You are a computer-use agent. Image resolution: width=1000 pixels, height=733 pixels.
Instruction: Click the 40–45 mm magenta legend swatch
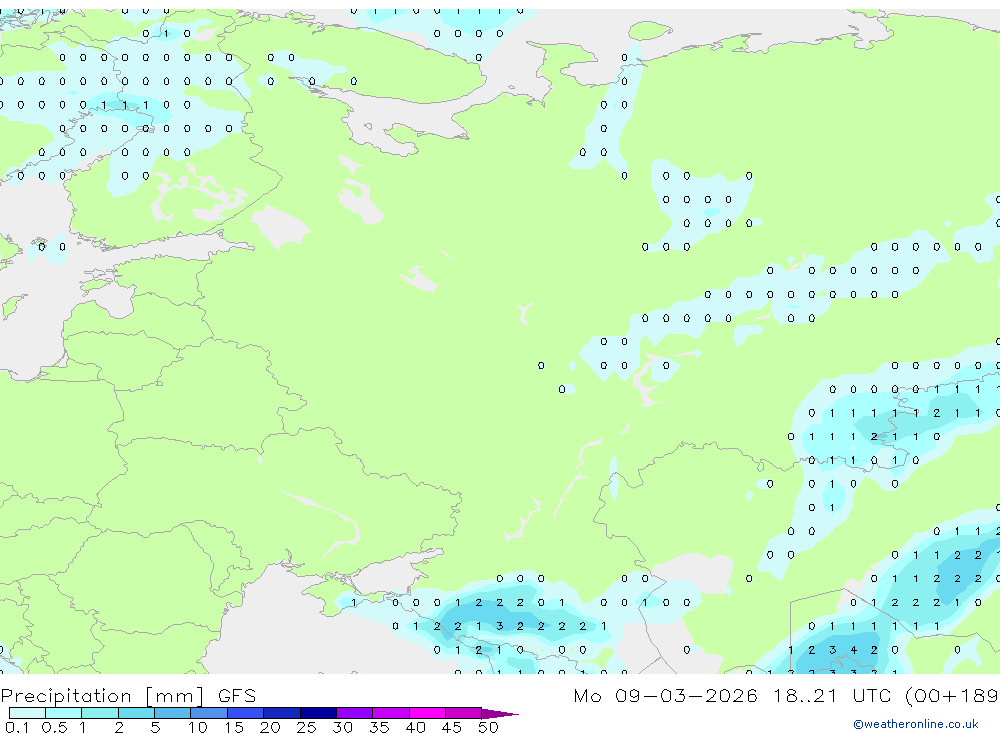click(x=427, y=713)
